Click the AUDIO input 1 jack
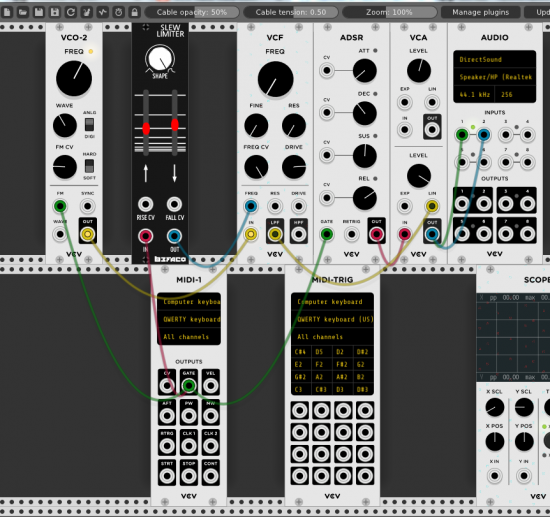Screen dimensions: 550x517 462,135
